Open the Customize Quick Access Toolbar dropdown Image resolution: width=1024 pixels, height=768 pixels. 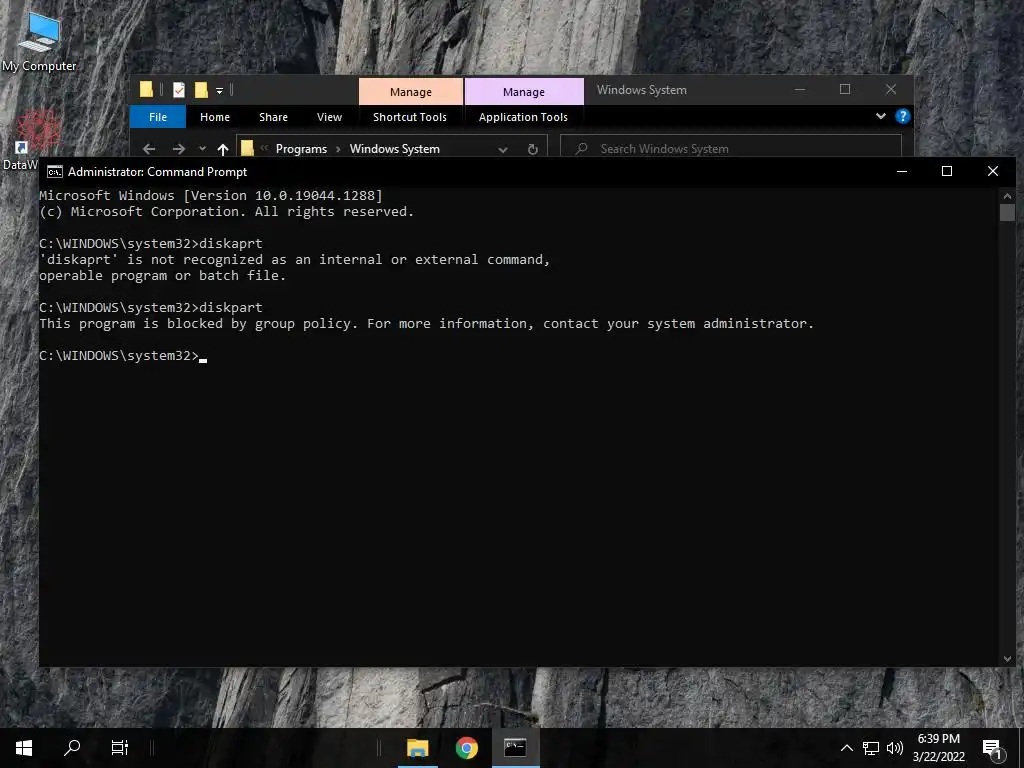tap(219, 91)
